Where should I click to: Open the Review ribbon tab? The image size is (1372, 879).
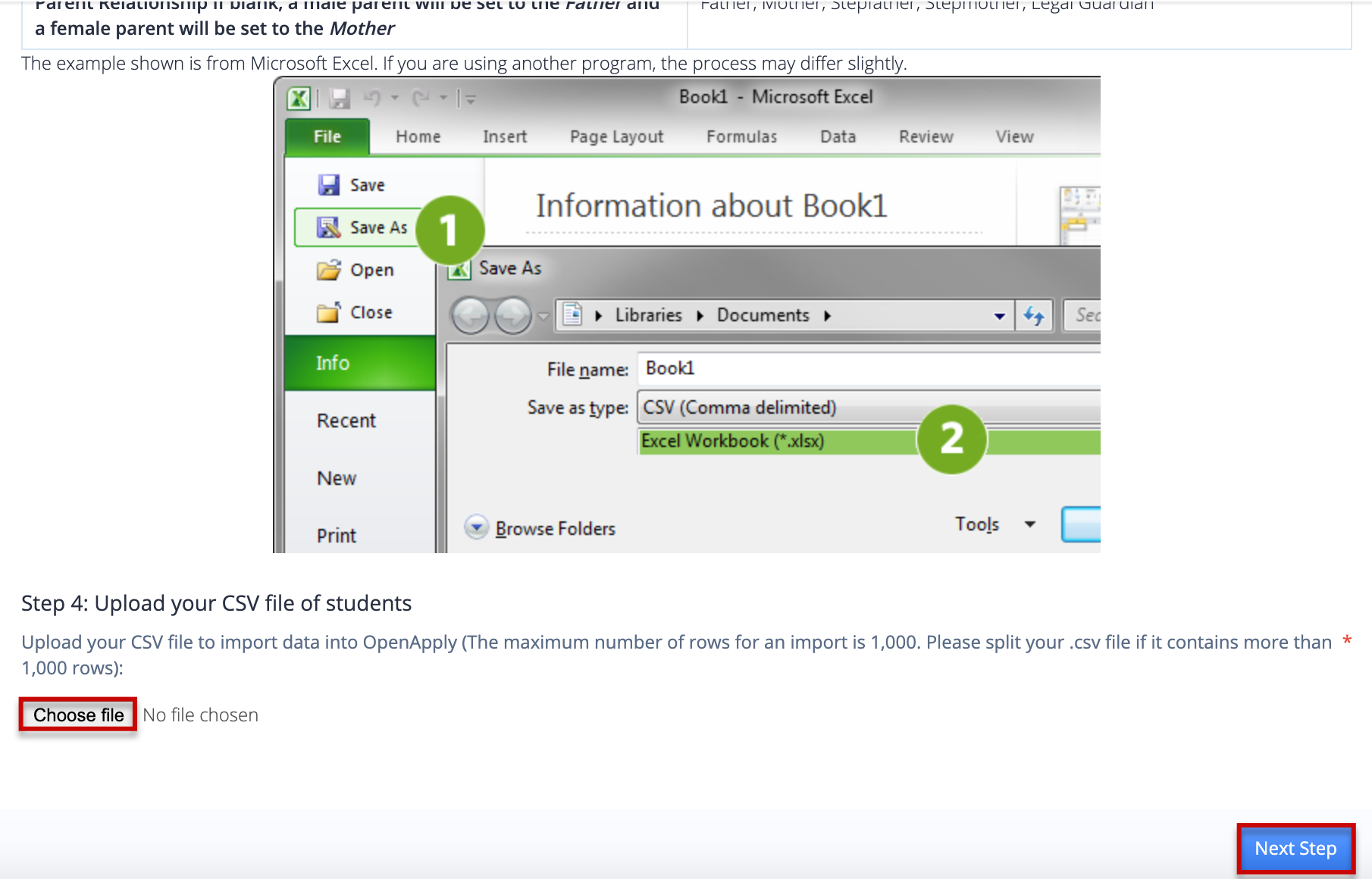pos(926,136)
